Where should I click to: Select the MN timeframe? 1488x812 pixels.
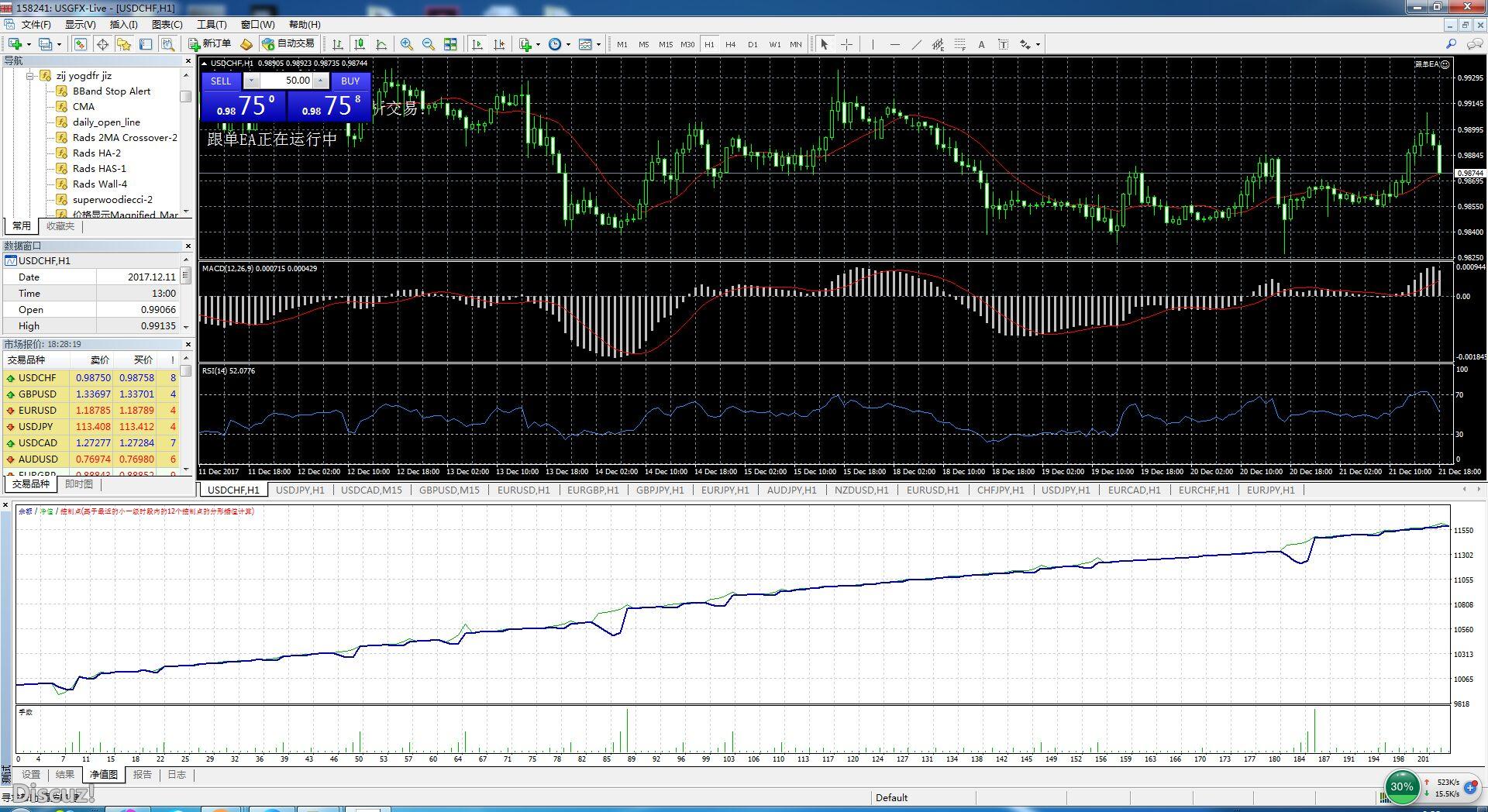point(796,44)
